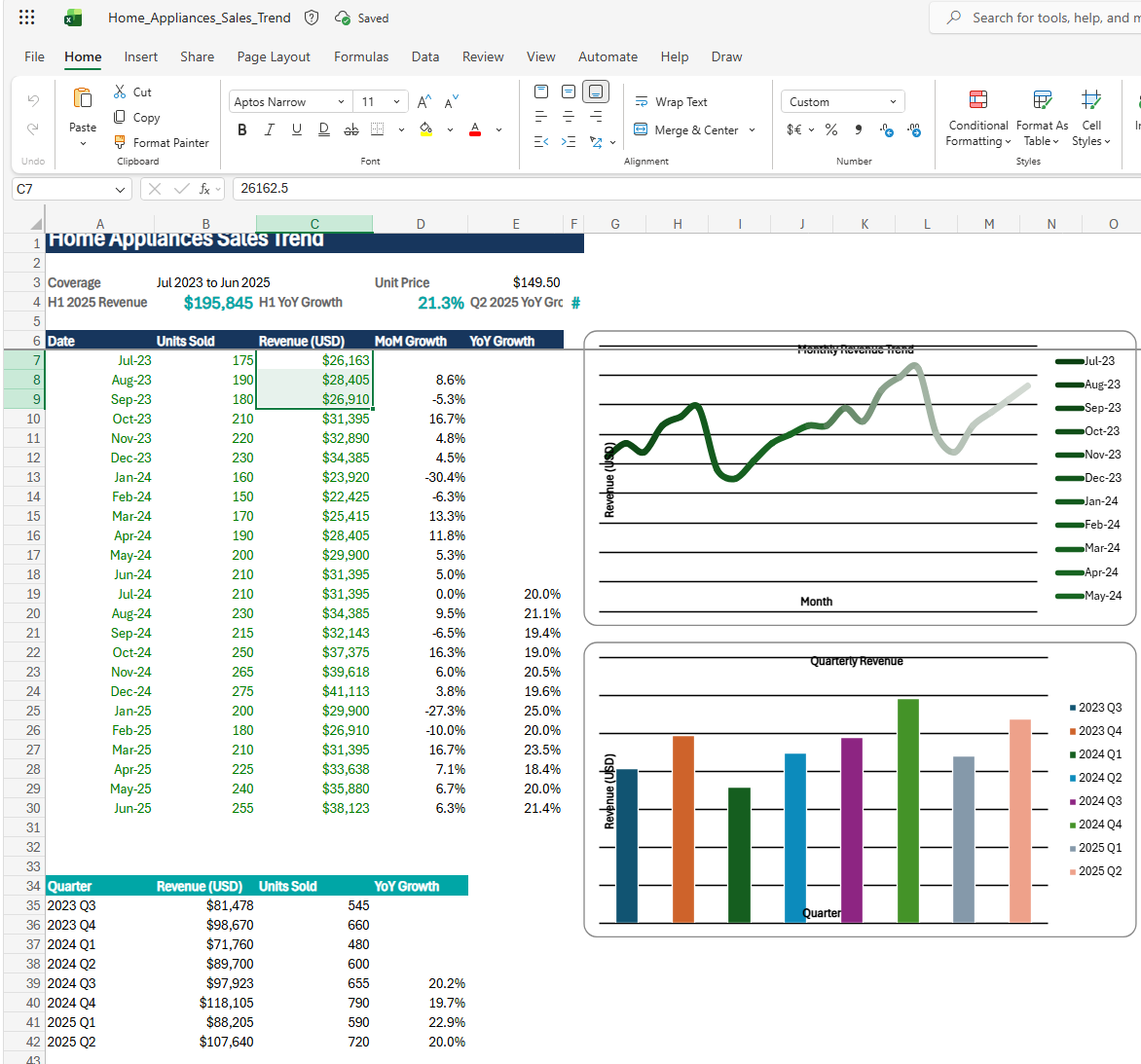Align cell text right
Screen dimensions: 1141x1064
595,117
